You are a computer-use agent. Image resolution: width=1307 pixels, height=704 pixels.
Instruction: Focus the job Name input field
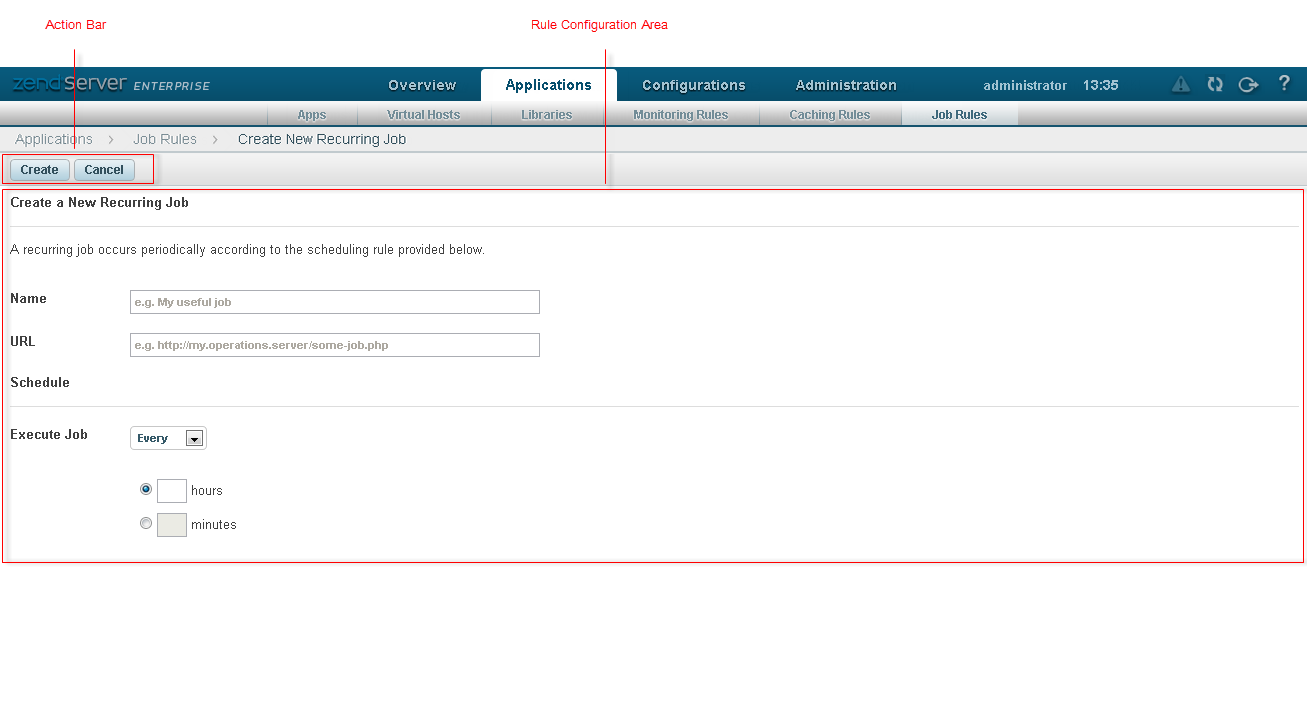(335, 302)
